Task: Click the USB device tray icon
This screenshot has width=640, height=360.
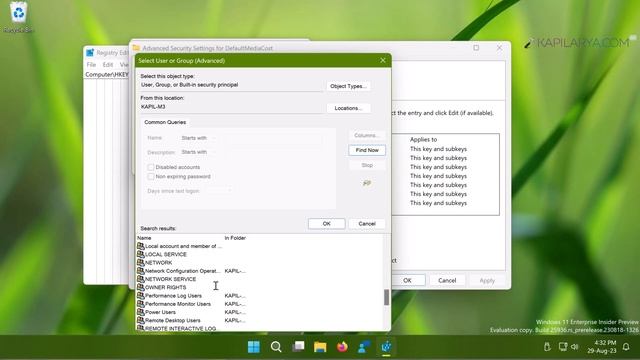Action: (547, 347)
